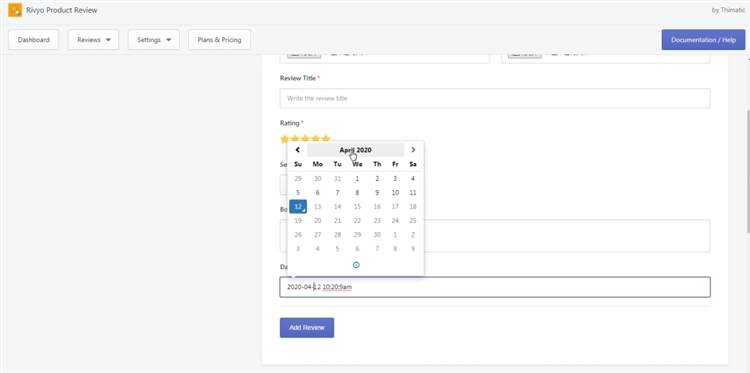Viewport: 750px width, 373px height.
Task: Select April 15 in calendar
Action: [357, 207]
